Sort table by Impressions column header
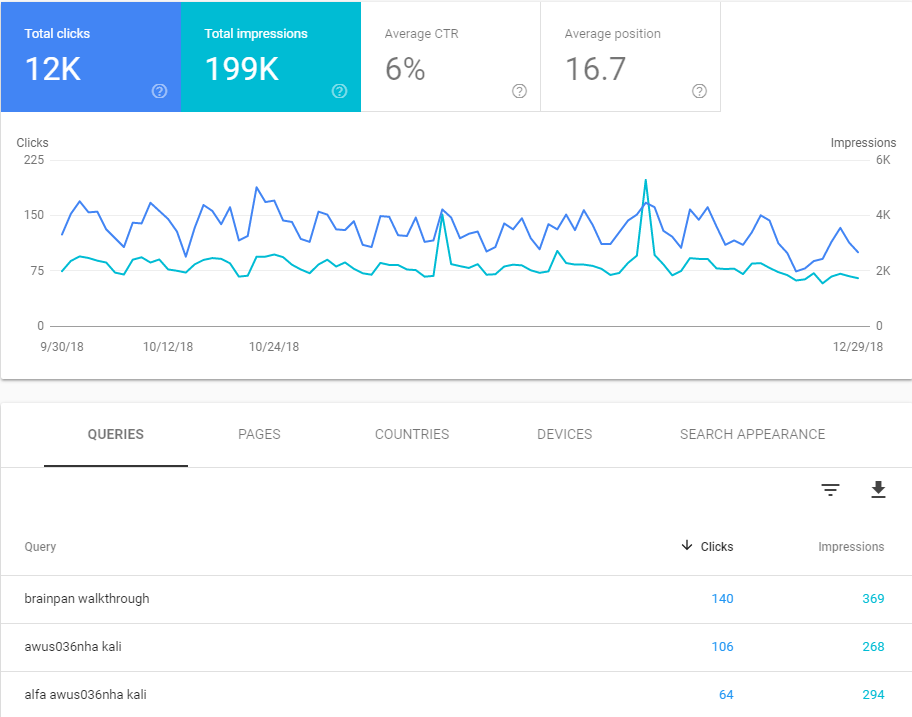This screenshot has width=912, height=717. [851, 547]
